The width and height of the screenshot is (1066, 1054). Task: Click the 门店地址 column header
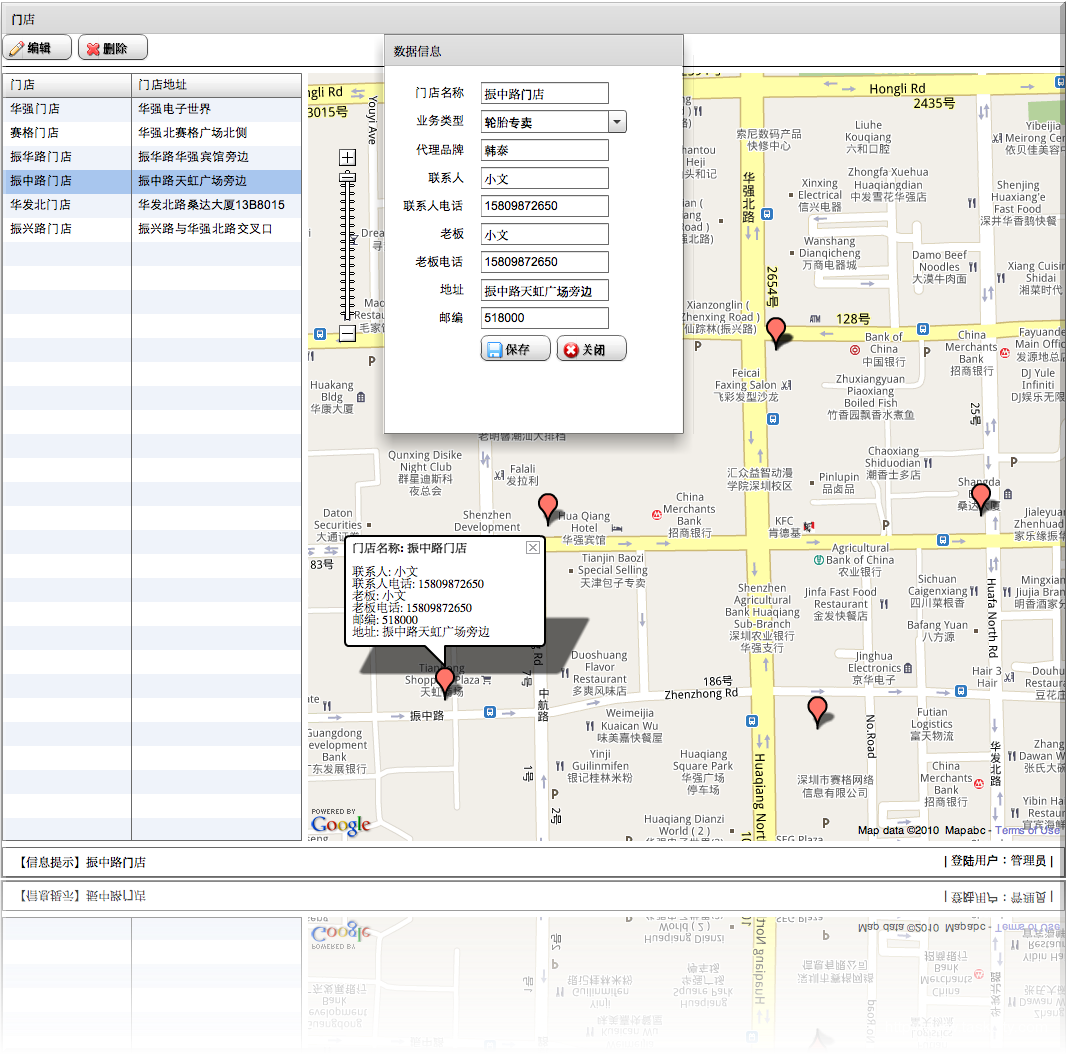(x=216, y=84)
